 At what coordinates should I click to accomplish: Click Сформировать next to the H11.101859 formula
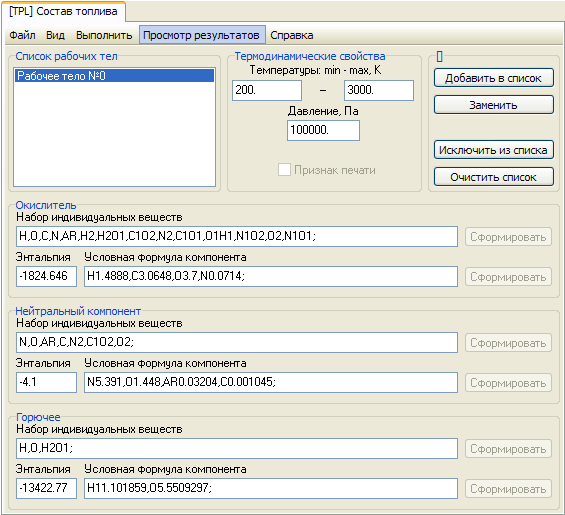pos(508,489)
